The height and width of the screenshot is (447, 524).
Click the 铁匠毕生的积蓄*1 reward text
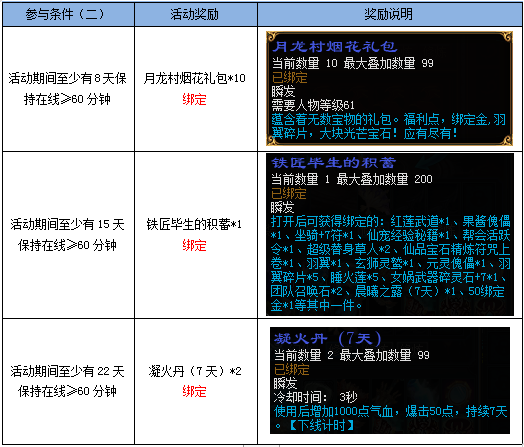(x=194, y=225)
